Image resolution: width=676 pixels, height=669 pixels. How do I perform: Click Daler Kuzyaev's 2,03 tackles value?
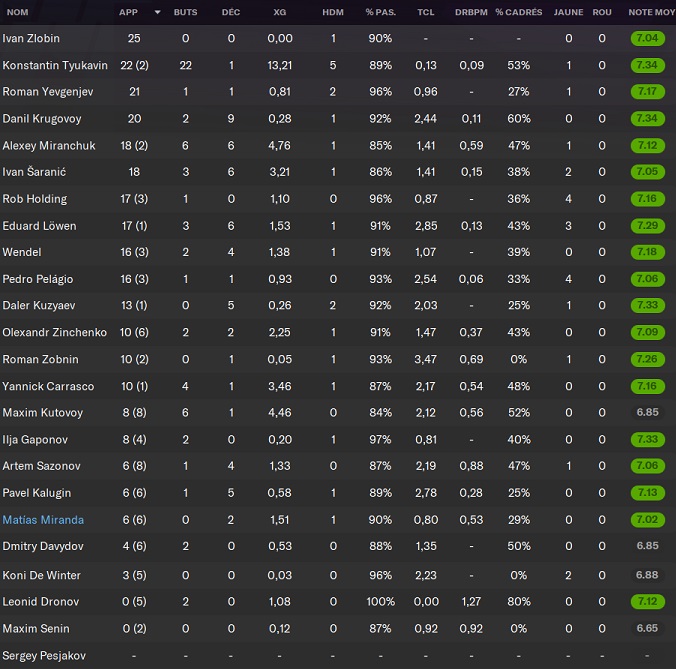426,306
